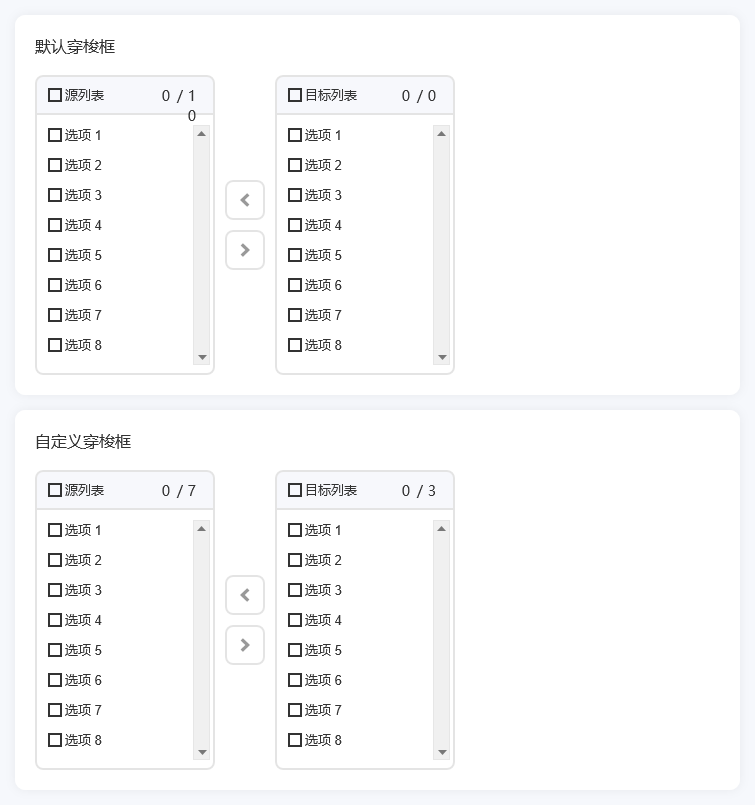Tick 选项 2 in custom 目标列表
This screenshot has height=805, width=755.
click(295, 560)
